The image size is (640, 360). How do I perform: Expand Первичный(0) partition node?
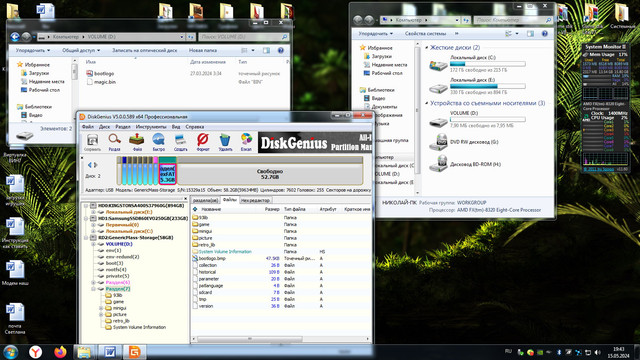(x=93, y=225)
